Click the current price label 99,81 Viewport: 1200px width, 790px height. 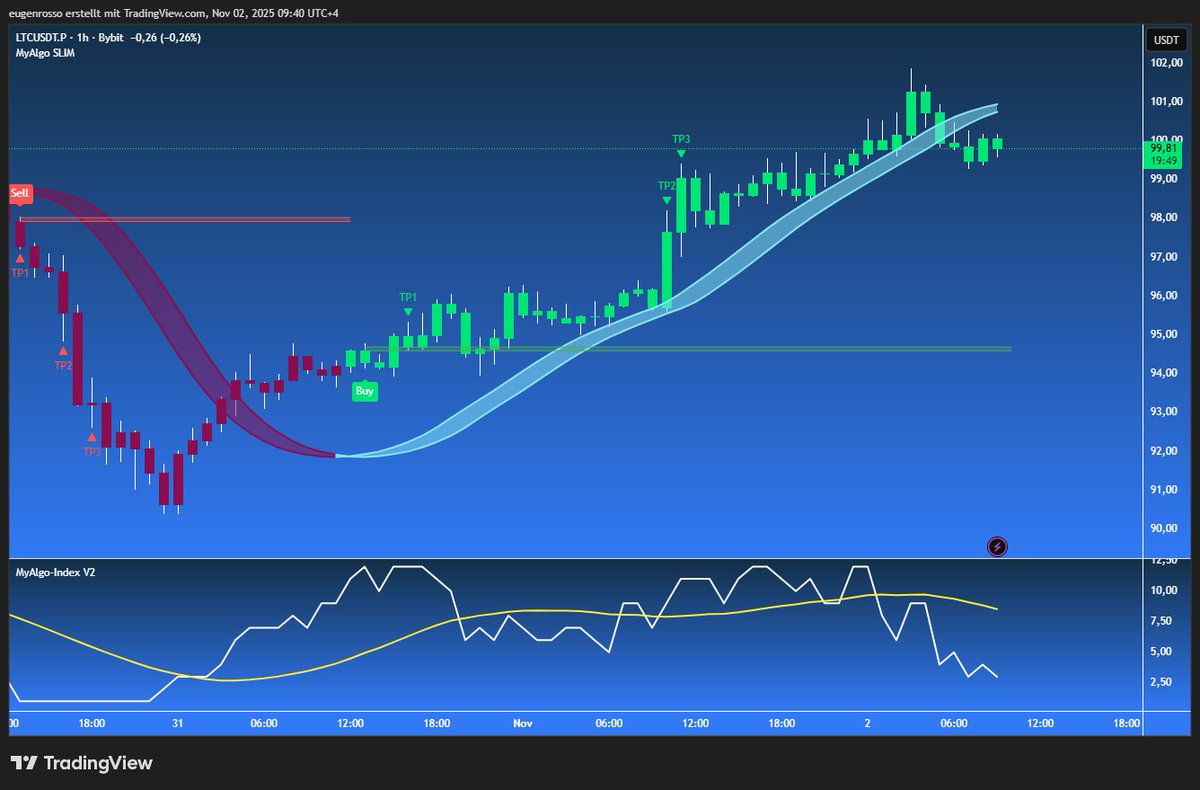(x=1162, y=147)
